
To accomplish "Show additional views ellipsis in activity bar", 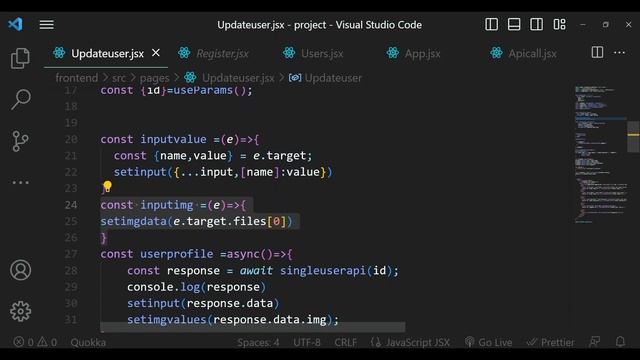I will point(20,182).
